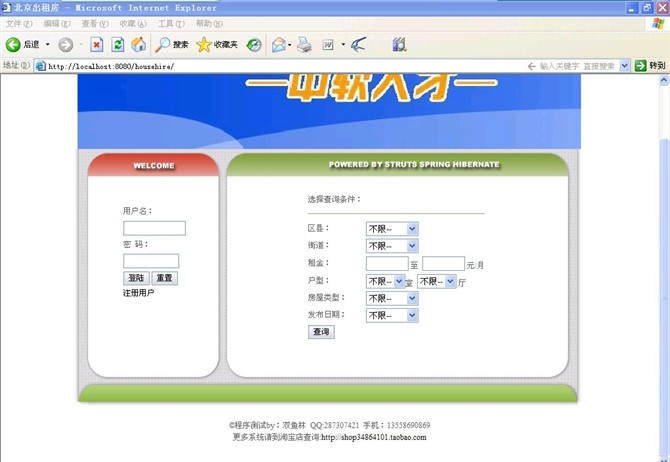Open the History/media round green icon
Viewport: 670px width, 462px height.
click(254, 44)
